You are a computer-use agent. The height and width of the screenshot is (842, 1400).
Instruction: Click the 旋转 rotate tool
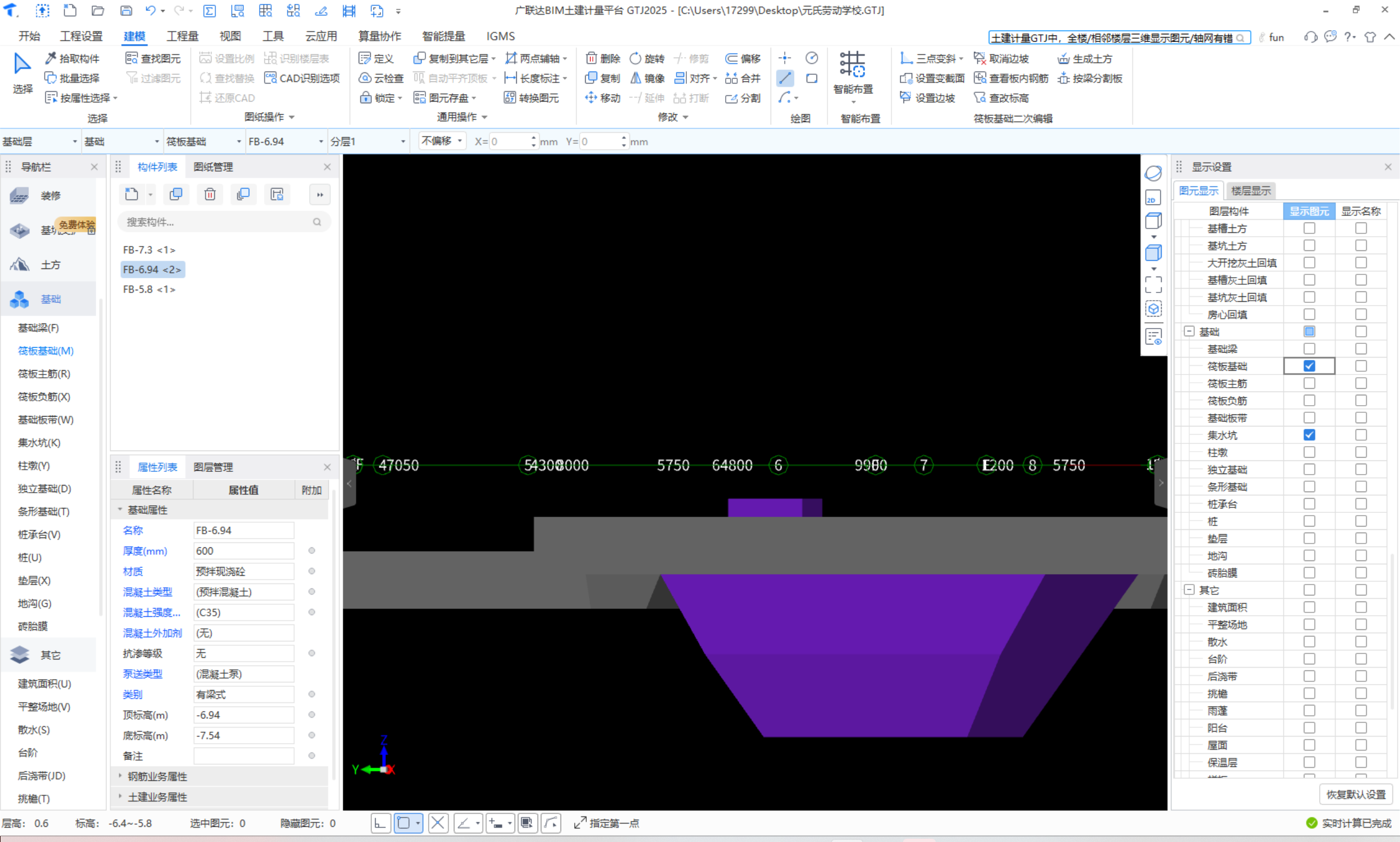(x=647, y=59)
